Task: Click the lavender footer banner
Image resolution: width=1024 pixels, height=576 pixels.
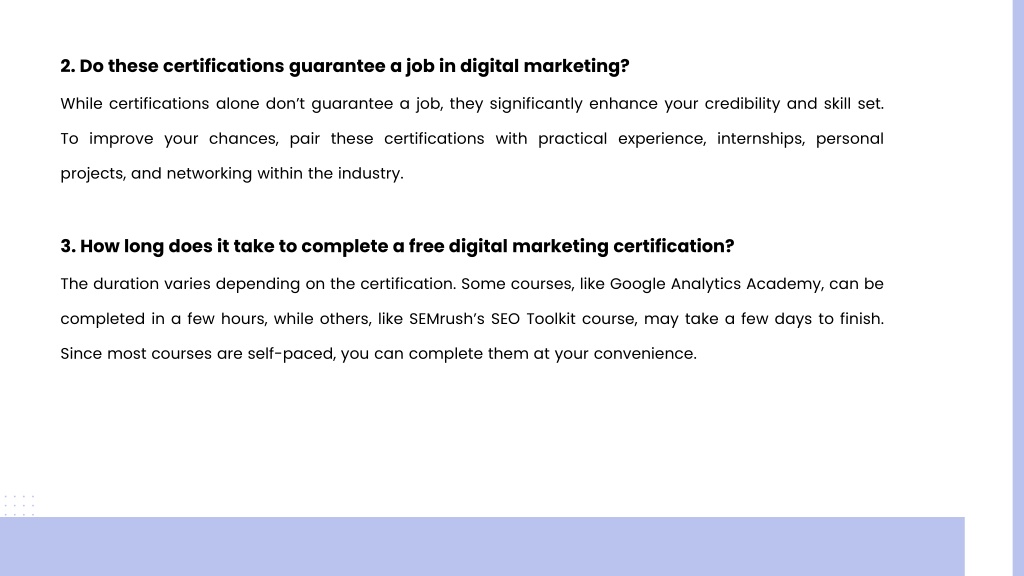Action: [482, 547]
